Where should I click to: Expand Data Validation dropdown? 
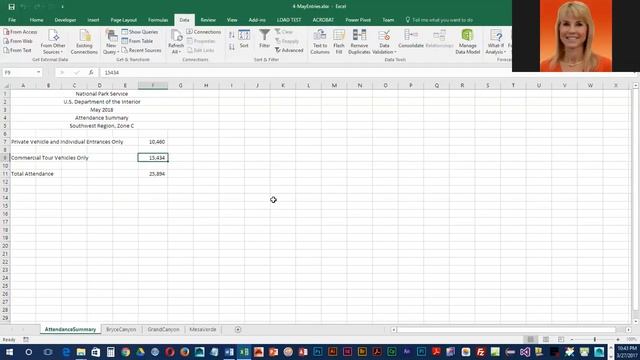click(x=384, y=49)
